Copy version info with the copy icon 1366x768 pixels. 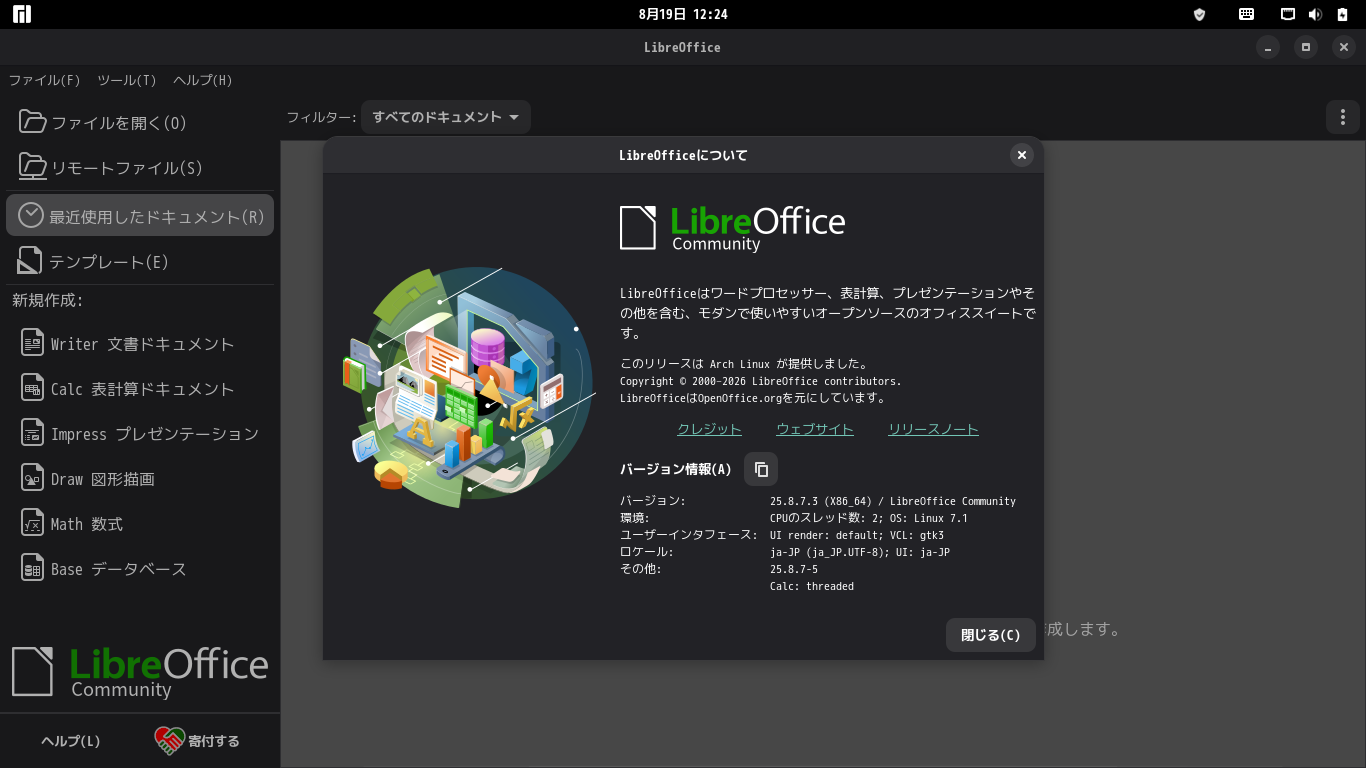point(761,469)
